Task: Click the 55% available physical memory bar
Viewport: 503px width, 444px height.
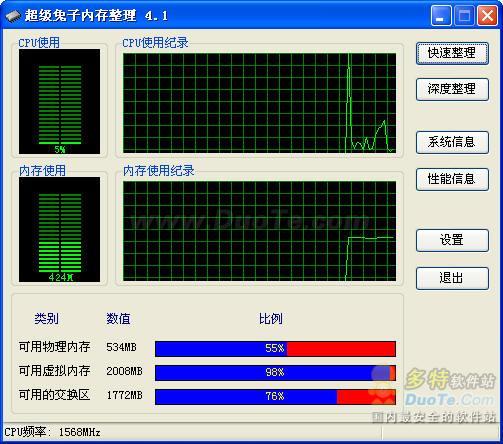Action: [x=275, y=349]
